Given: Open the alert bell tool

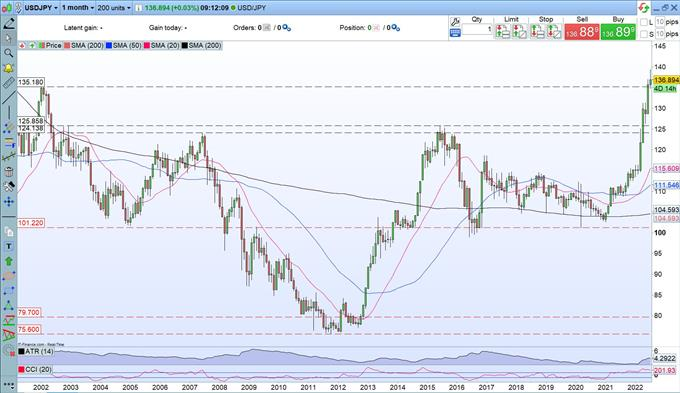Looking at the screenshot, I should (x=8, y=68).
